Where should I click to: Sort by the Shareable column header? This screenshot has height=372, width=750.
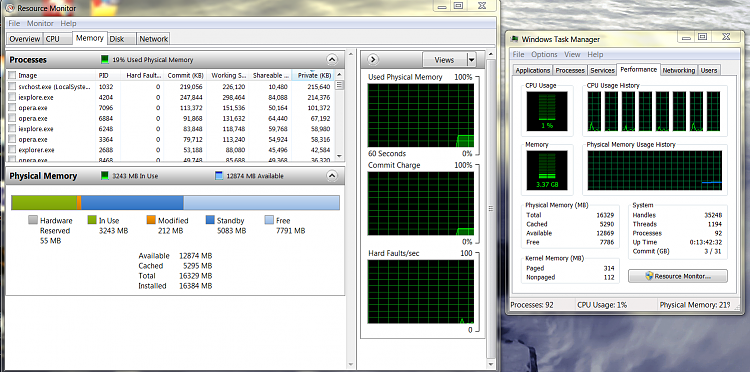(x=270, y=75)
